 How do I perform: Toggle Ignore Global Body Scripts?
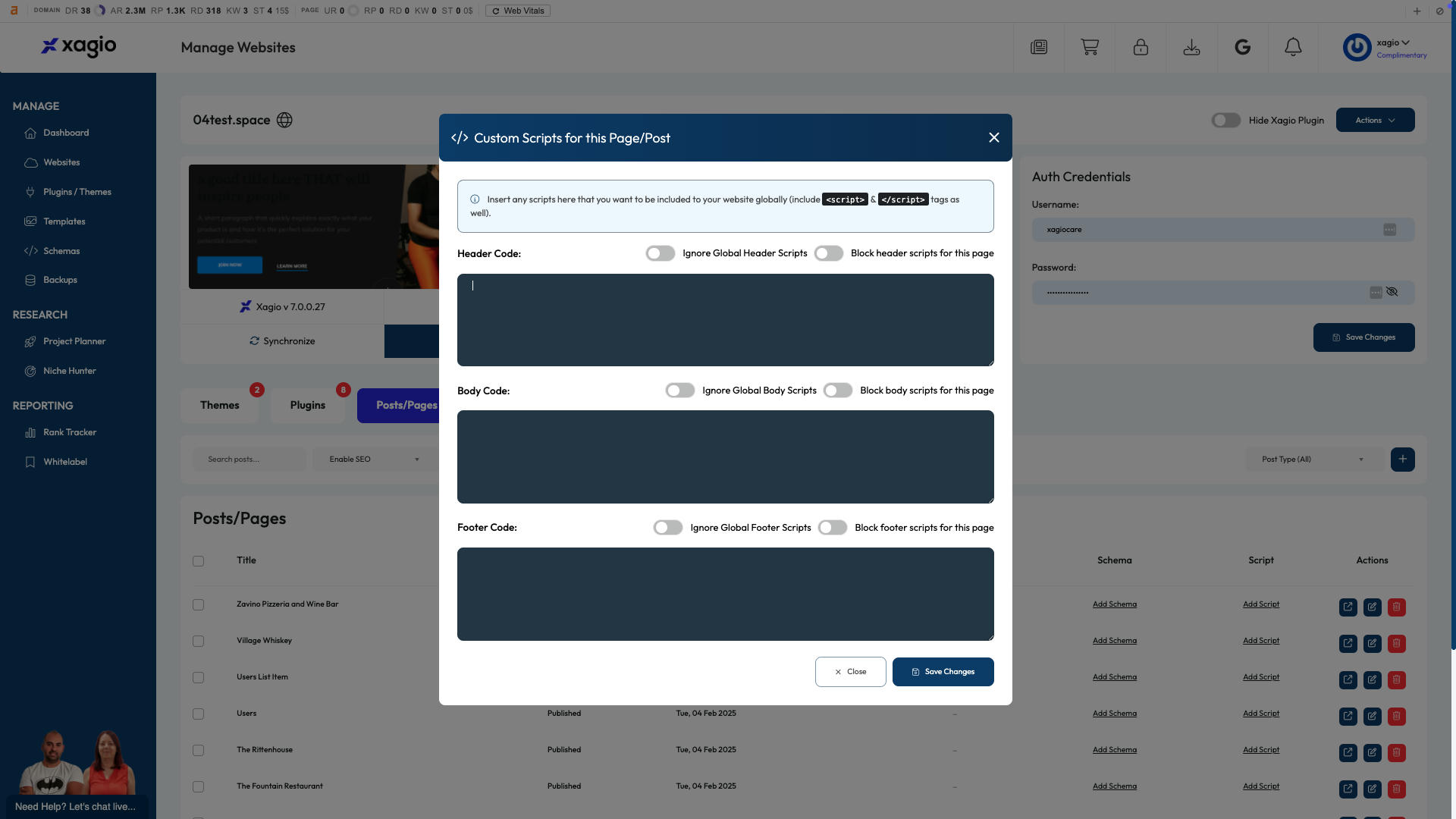pyautogui.click(x=679, y=390)
